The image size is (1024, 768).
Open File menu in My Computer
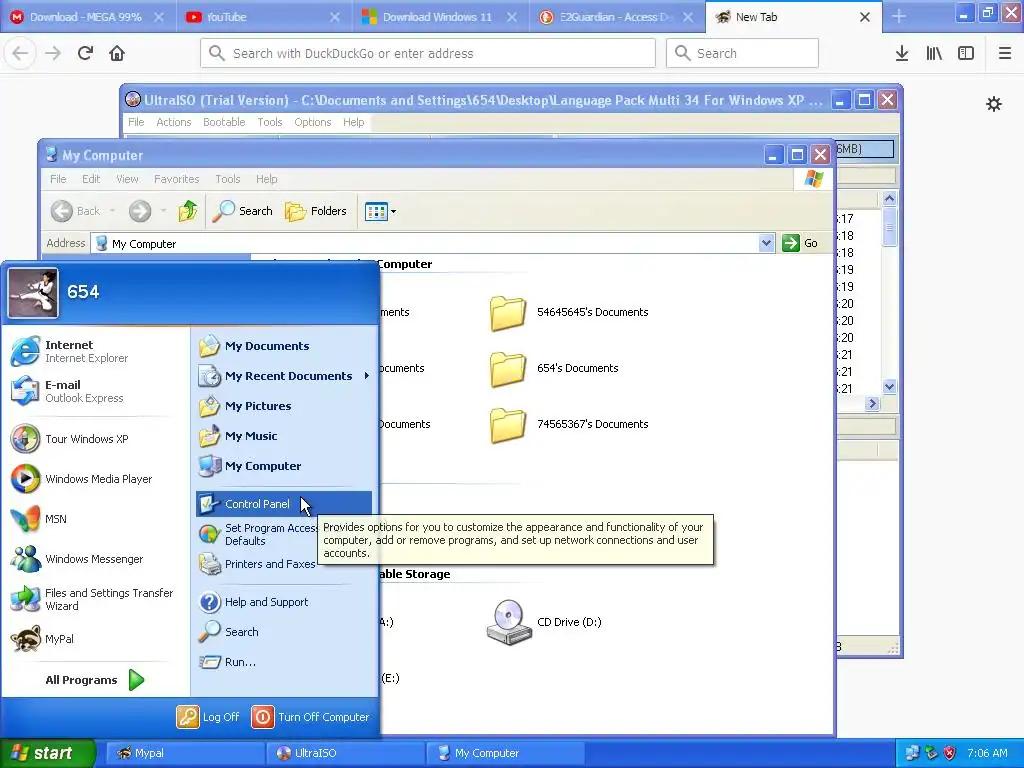[x=58, y=179]
